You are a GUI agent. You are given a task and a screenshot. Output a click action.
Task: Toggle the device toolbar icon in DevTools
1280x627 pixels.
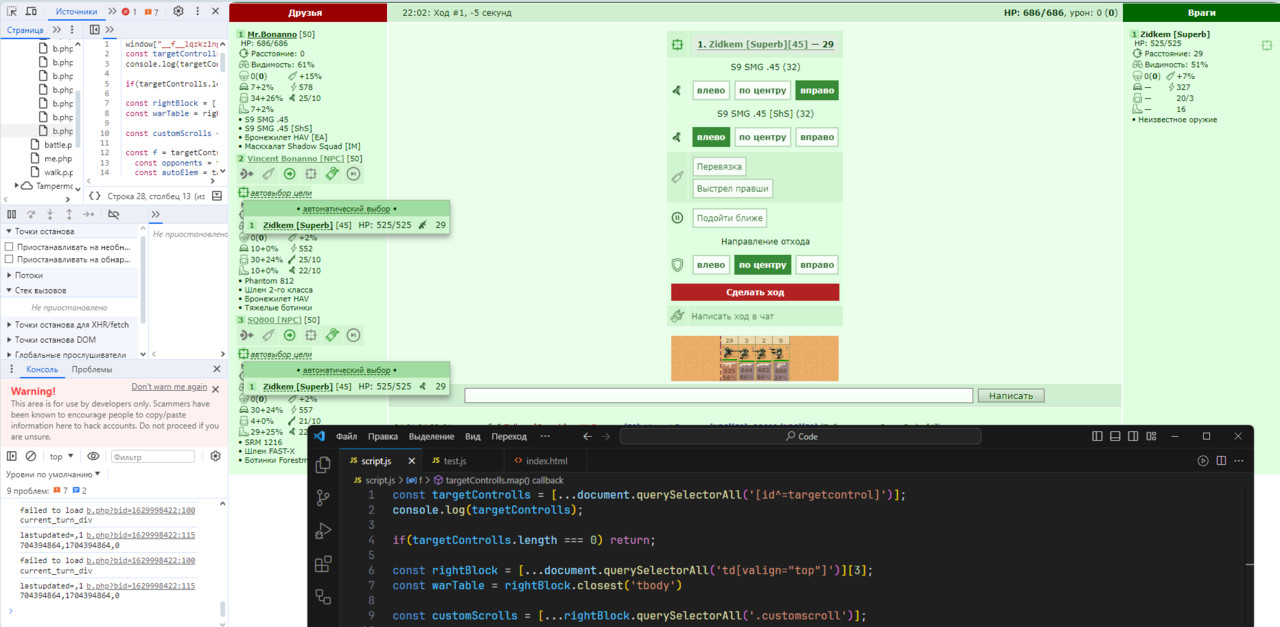coord(32,12)
